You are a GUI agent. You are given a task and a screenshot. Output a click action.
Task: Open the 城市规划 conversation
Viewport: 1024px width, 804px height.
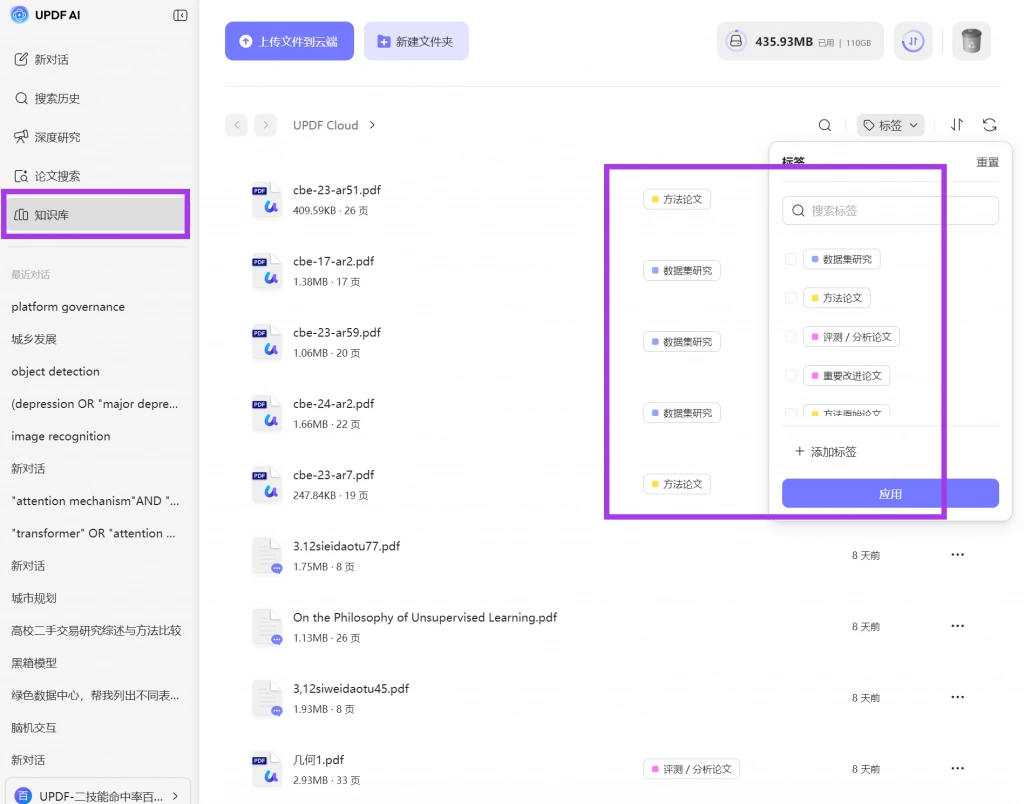pyautogui.click(x=34, y=598)
